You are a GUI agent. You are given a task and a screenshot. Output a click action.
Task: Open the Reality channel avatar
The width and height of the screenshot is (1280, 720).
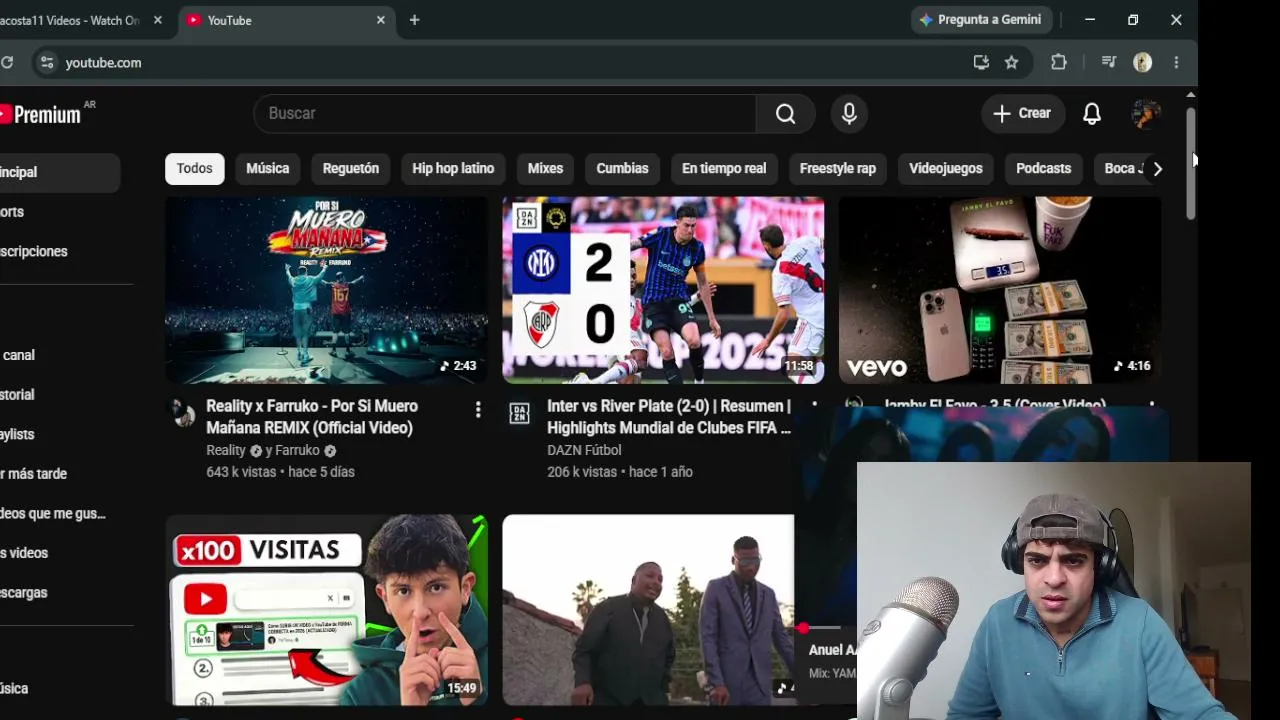(182, 413)
